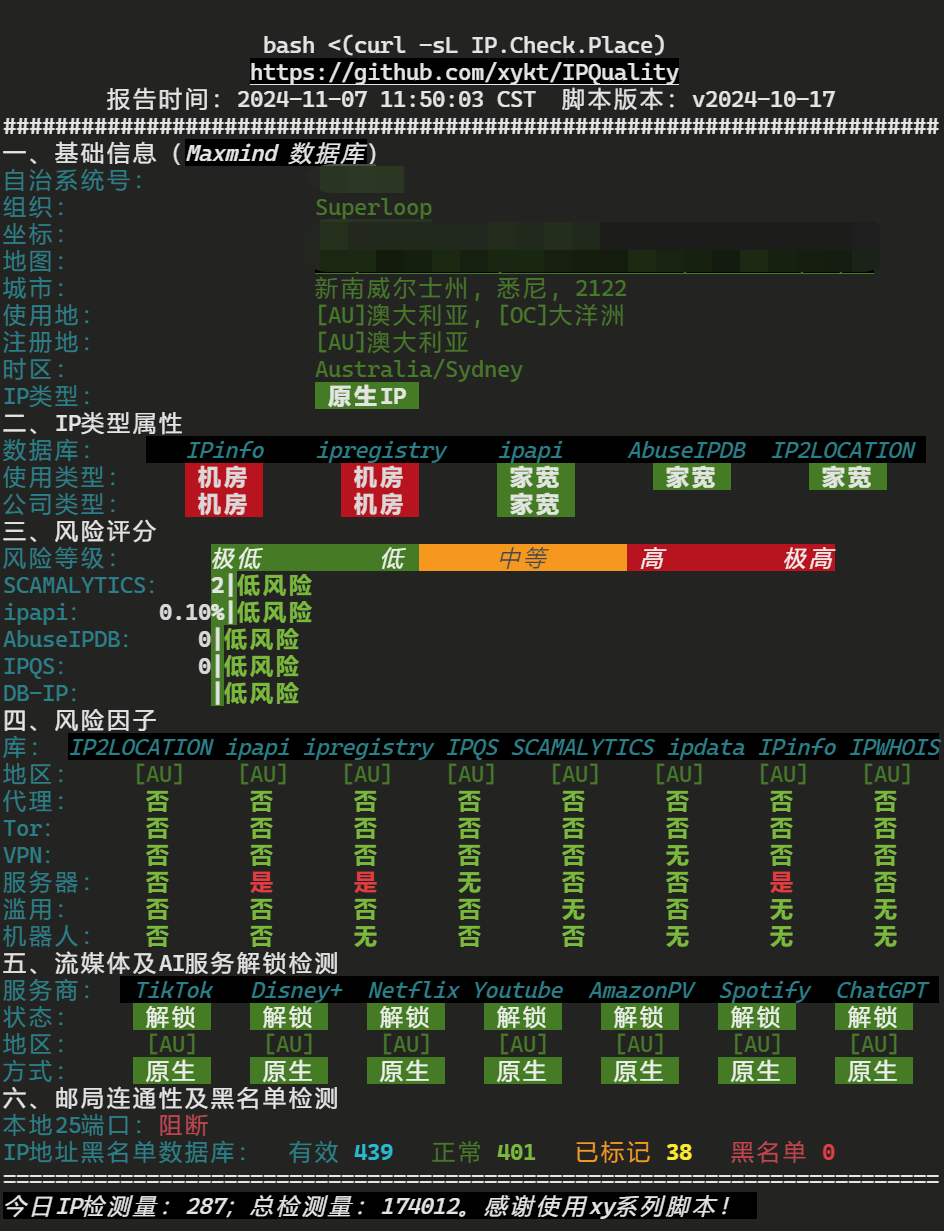This screenshot has width=944, height=1231.
Task: Click the ipapi score 0.10%|低风险
Action: click(236, 612)
